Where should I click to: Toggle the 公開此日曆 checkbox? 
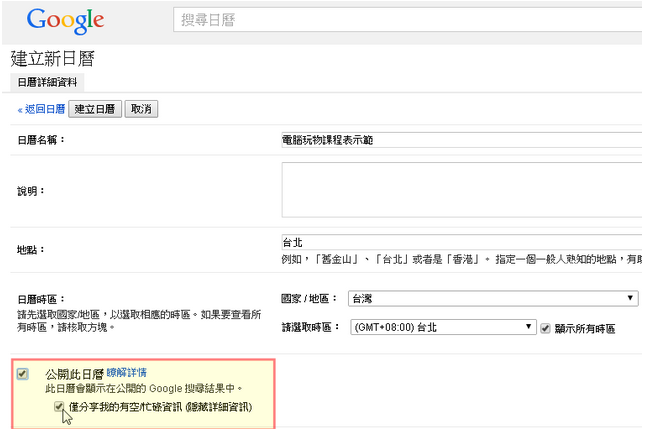click(23, 374)
